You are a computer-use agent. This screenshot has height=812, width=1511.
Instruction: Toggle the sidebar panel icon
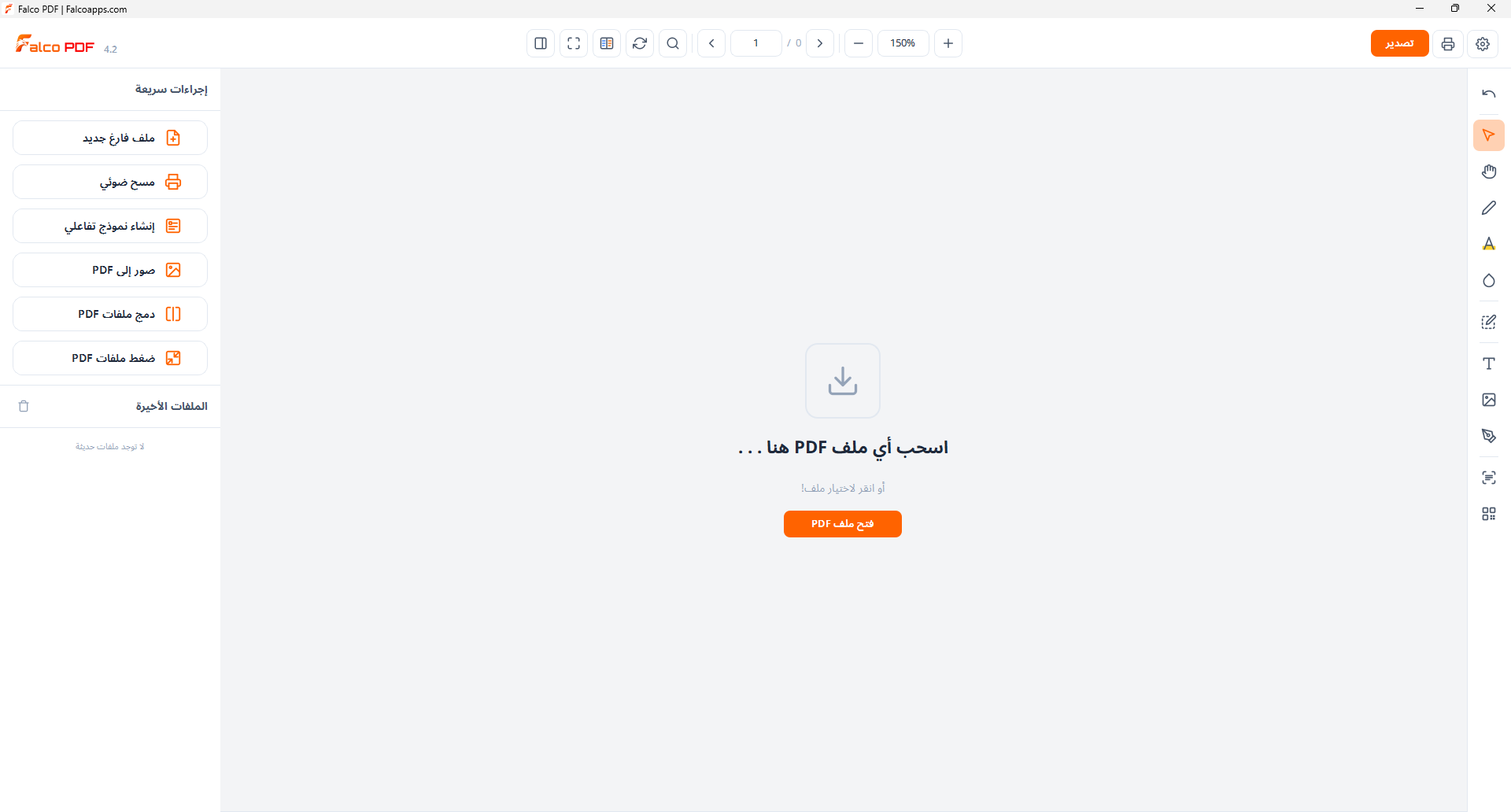coord(541,43)
